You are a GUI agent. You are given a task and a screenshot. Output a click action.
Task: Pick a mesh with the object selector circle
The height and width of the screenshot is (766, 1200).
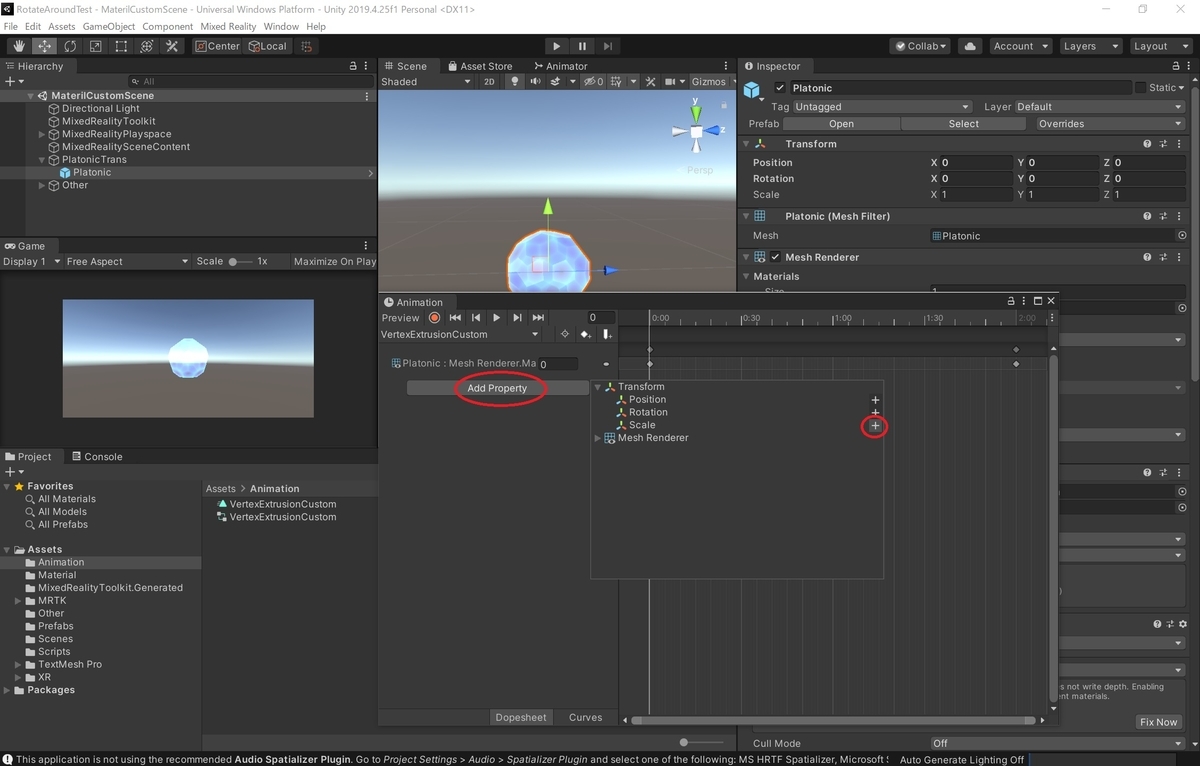coord(1182,236)
